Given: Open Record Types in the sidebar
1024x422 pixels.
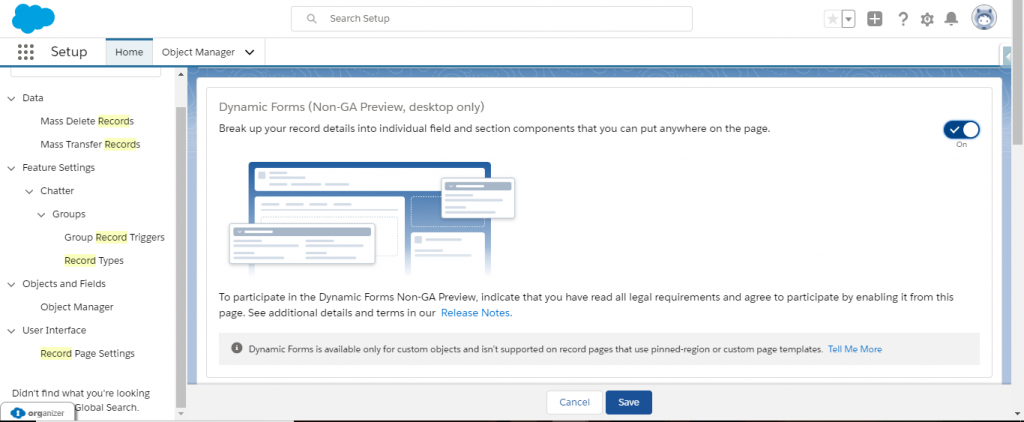Looking at the screenshot, I should [94, 261].
